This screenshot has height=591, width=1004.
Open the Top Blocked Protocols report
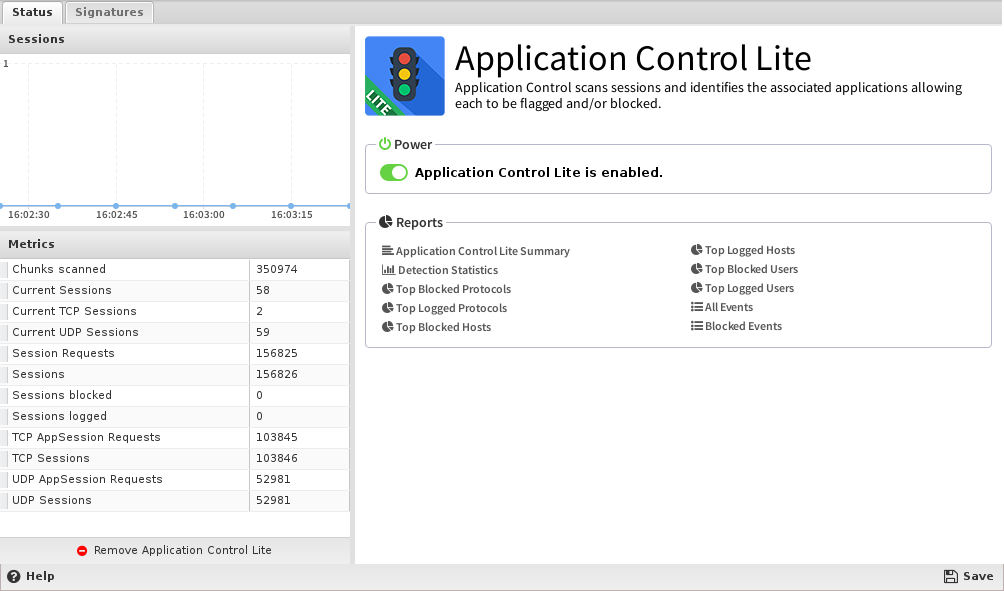click(453, 289)
